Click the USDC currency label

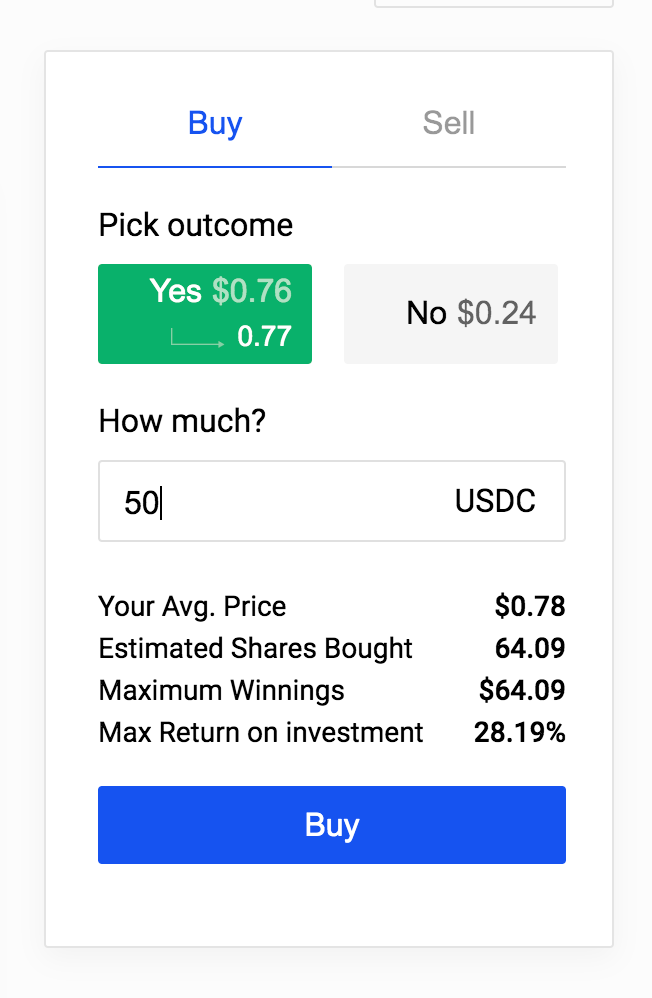coord(495,501)
